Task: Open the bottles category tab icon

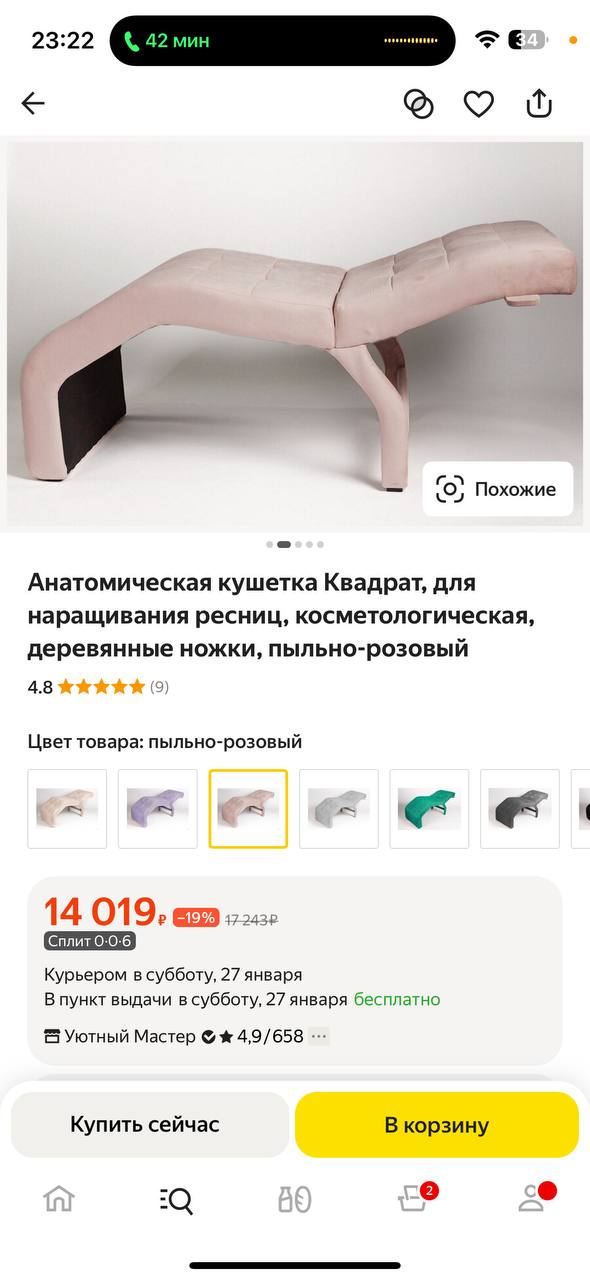Action: (295, 1199)
